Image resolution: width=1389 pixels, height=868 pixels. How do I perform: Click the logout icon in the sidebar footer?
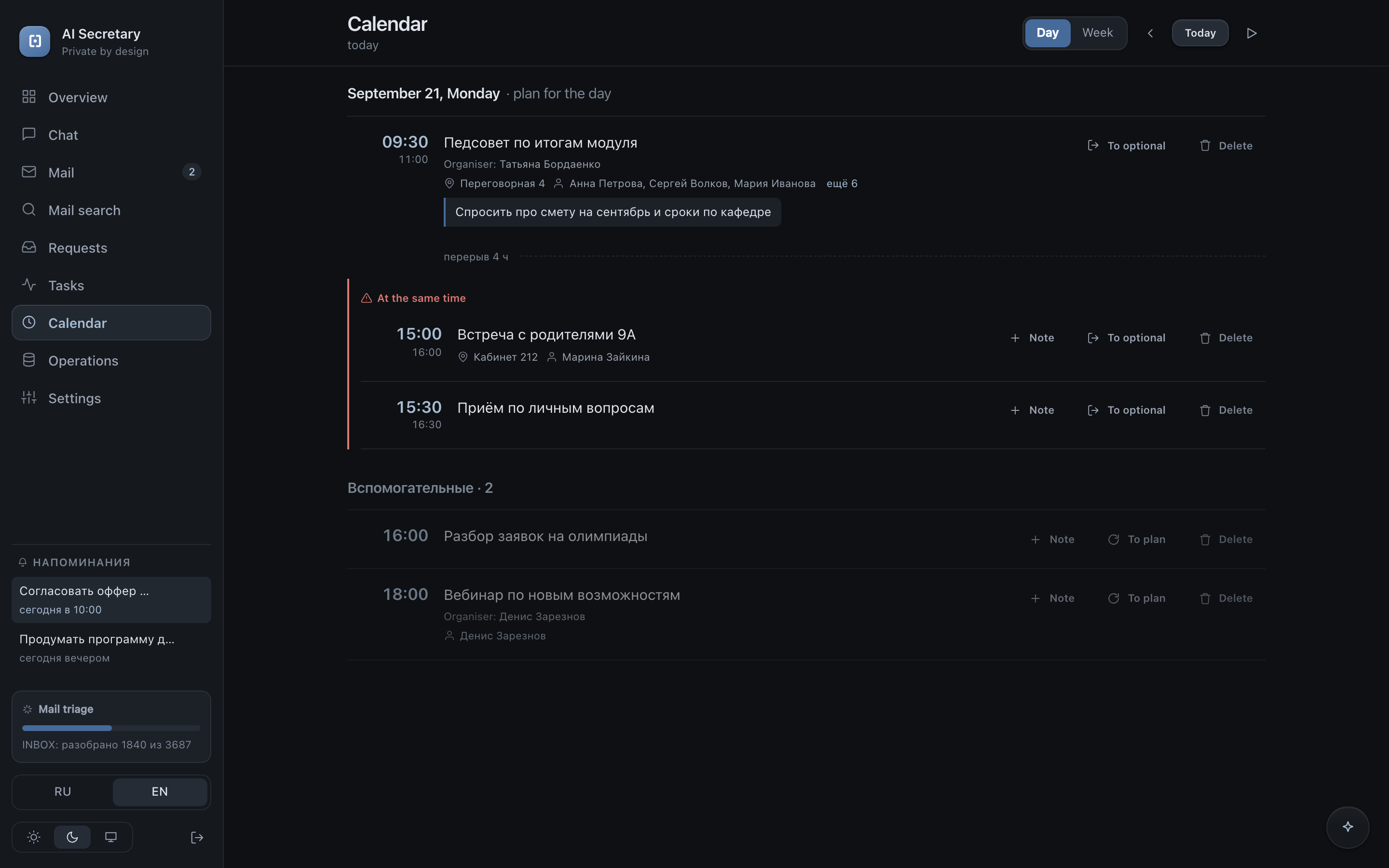point(197,838)
